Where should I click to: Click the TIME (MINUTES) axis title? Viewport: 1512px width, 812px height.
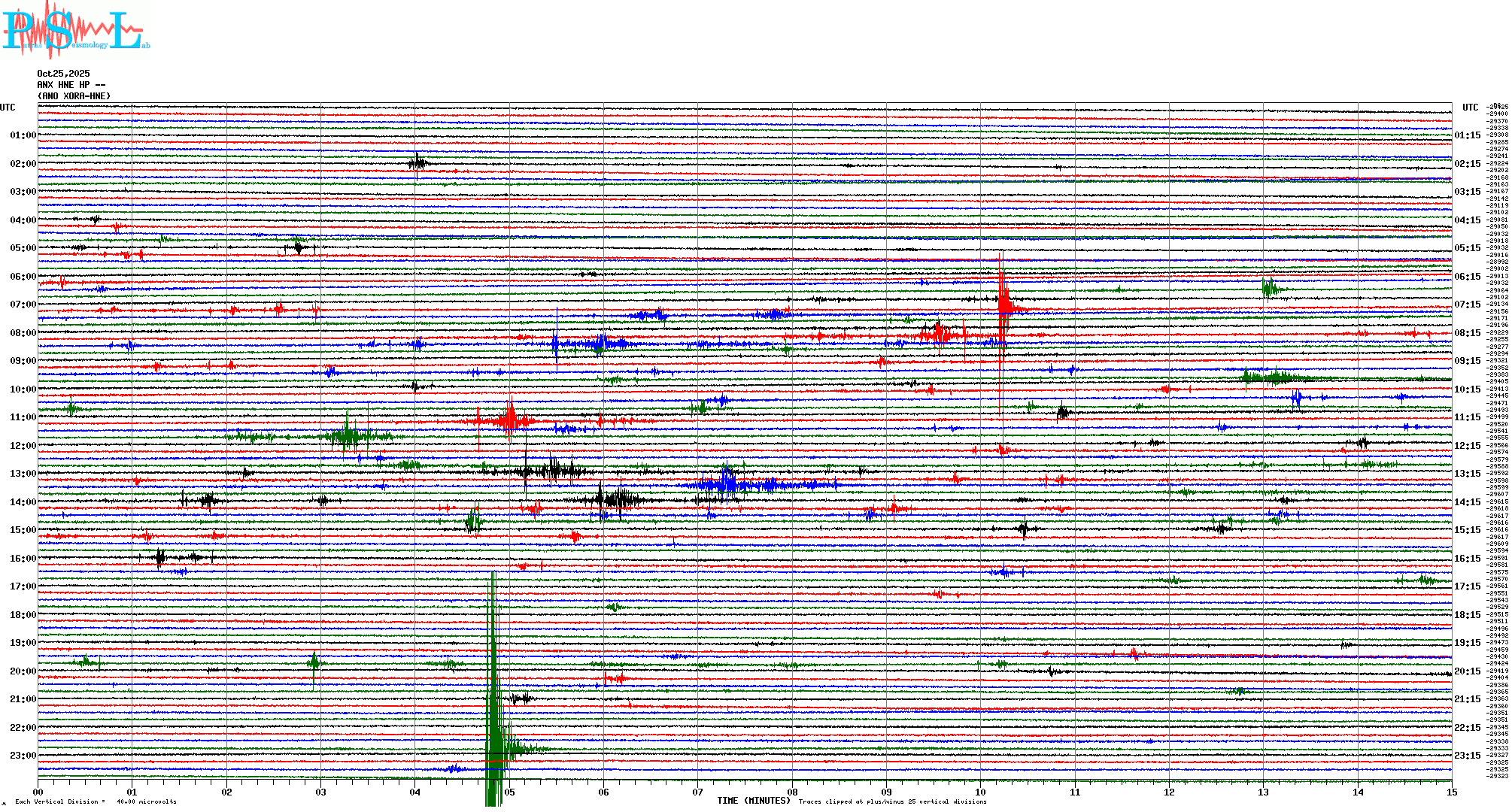[x=753, y=801]
